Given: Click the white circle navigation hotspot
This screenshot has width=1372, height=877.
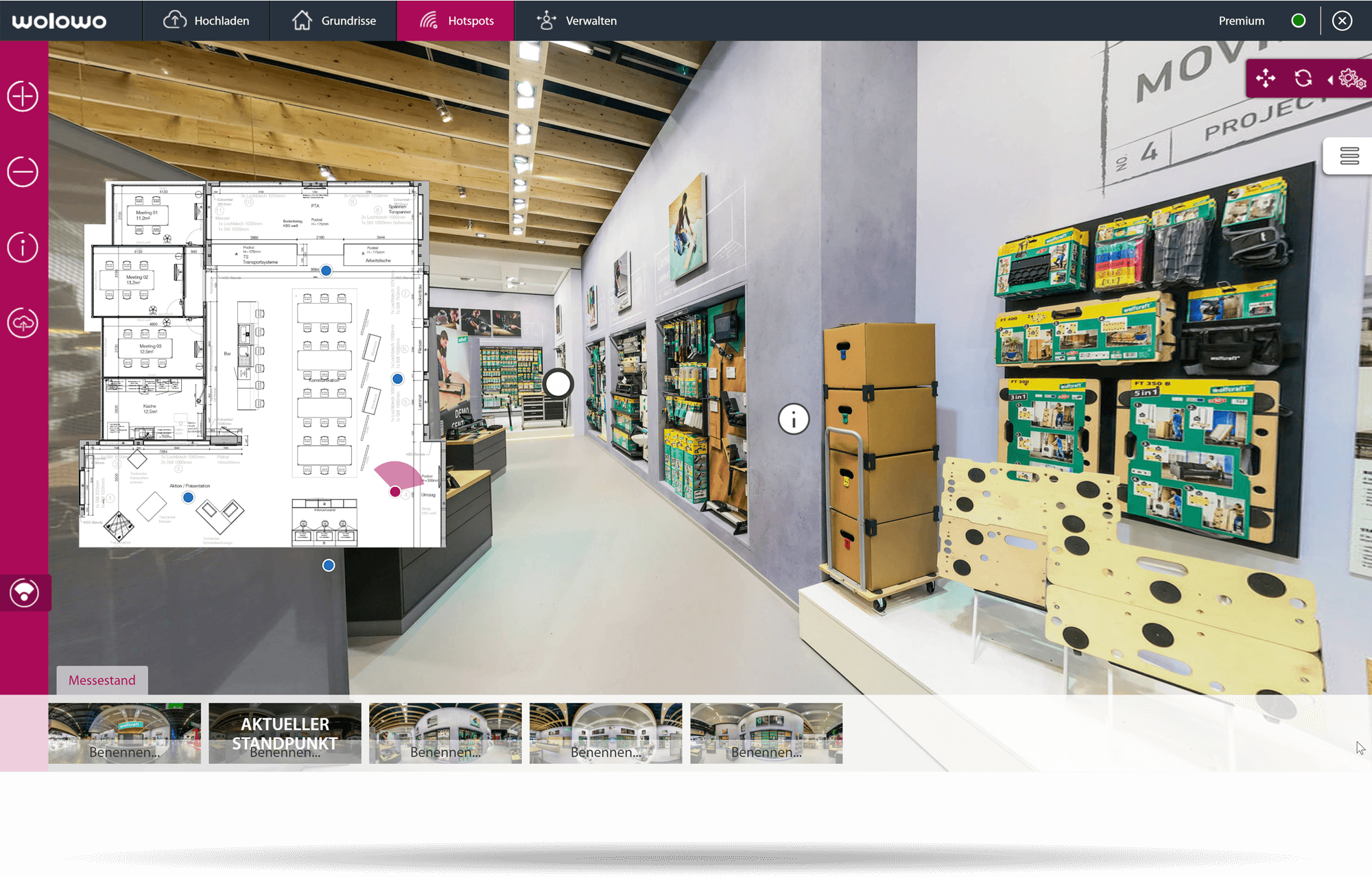Looking at the screenshot, I should [558, 384].
